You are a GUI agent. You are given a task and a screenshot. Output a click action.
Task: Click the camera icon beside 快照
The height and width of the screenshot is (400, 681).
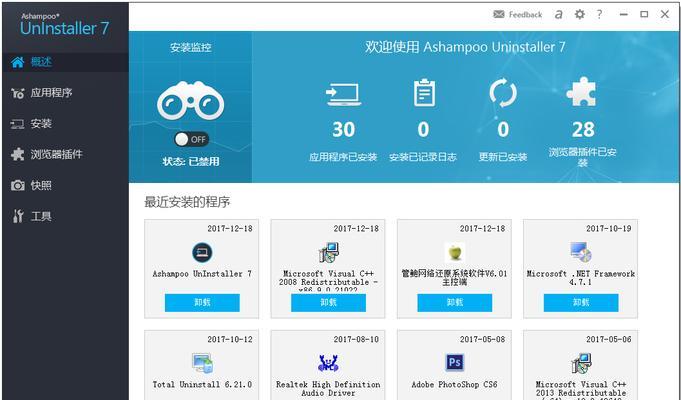(x=17, y=185)
